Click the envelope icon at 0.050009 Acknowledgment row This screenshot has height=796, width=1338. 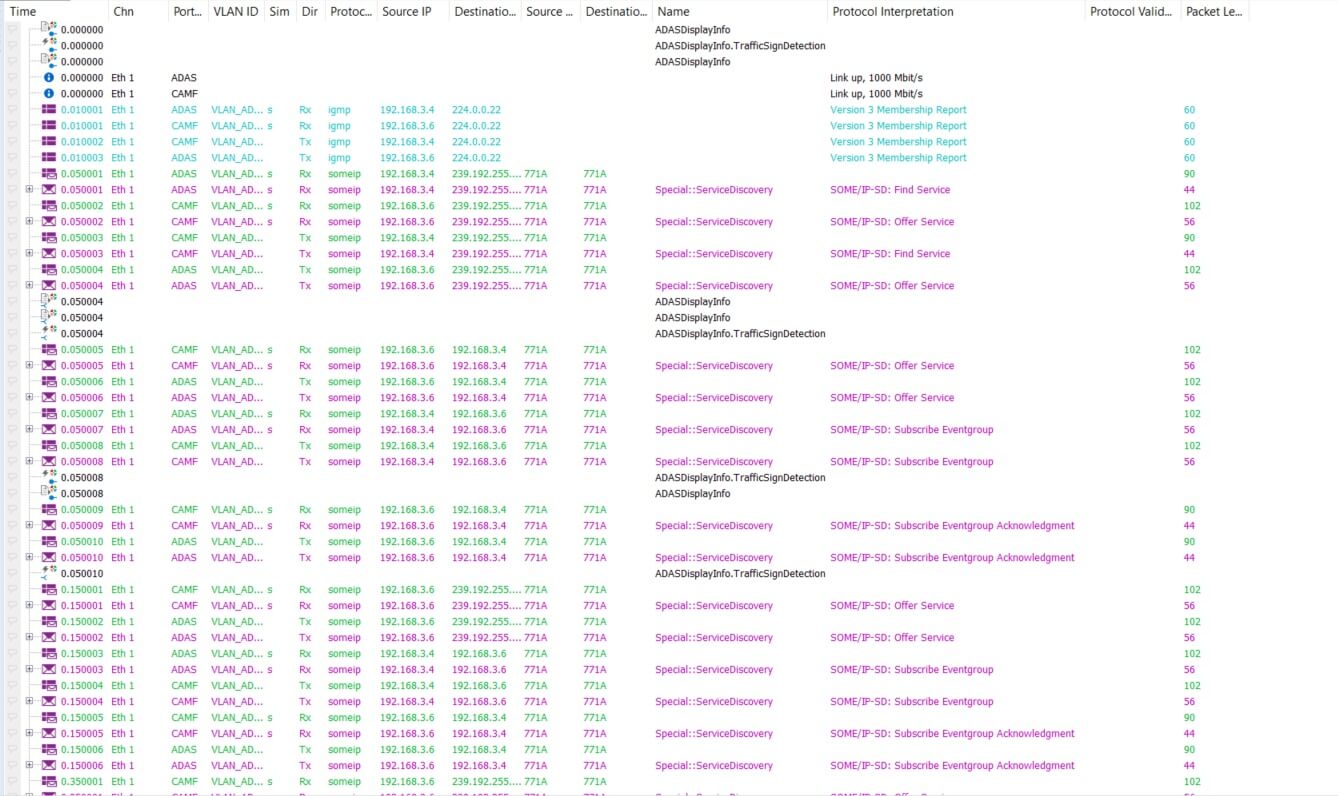click(x=49, y=526)
